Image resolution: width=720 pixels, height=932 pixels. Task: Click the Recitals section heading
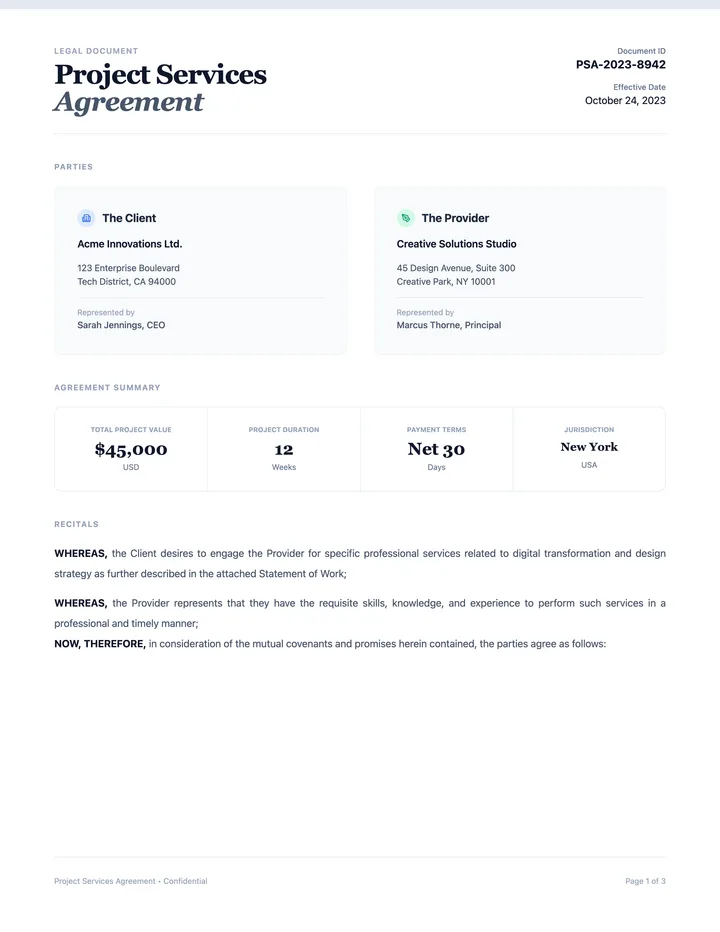click(77, 524)
